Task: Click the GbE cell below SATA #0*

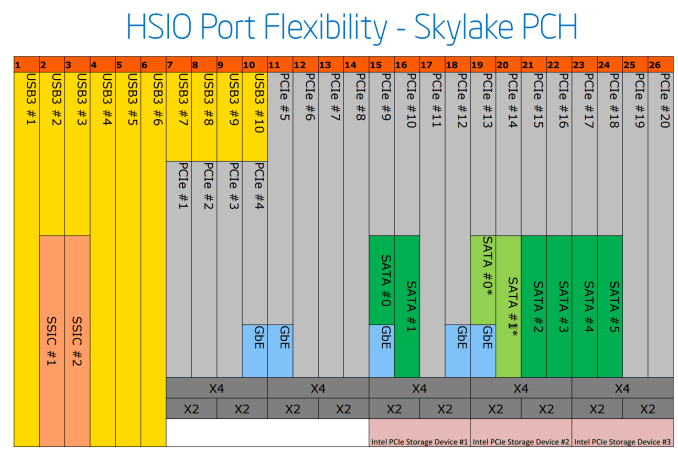Action: (483, 351)
